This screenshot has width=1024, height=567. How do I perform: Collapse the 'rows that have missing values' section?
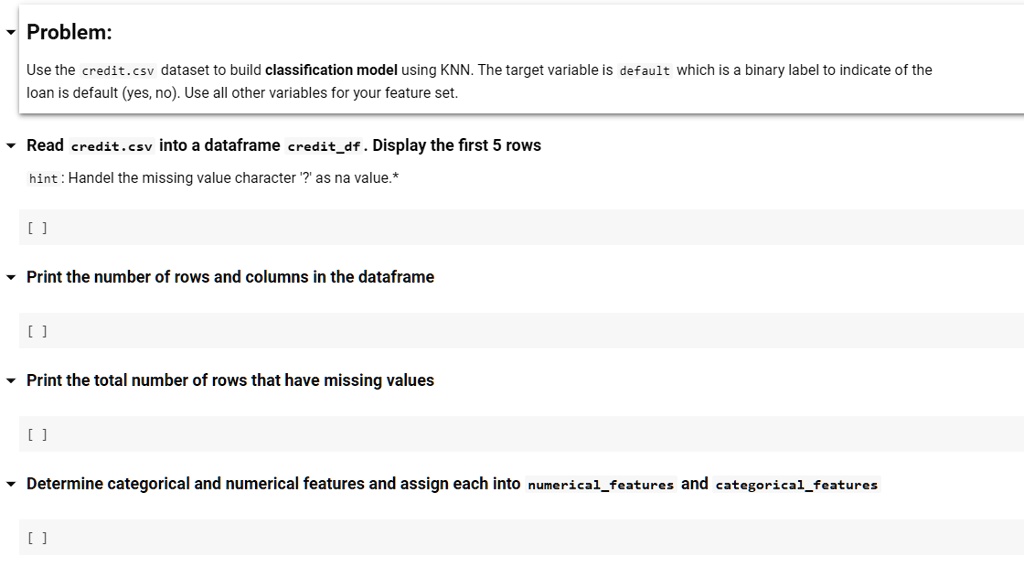click(x=11, y=381)
